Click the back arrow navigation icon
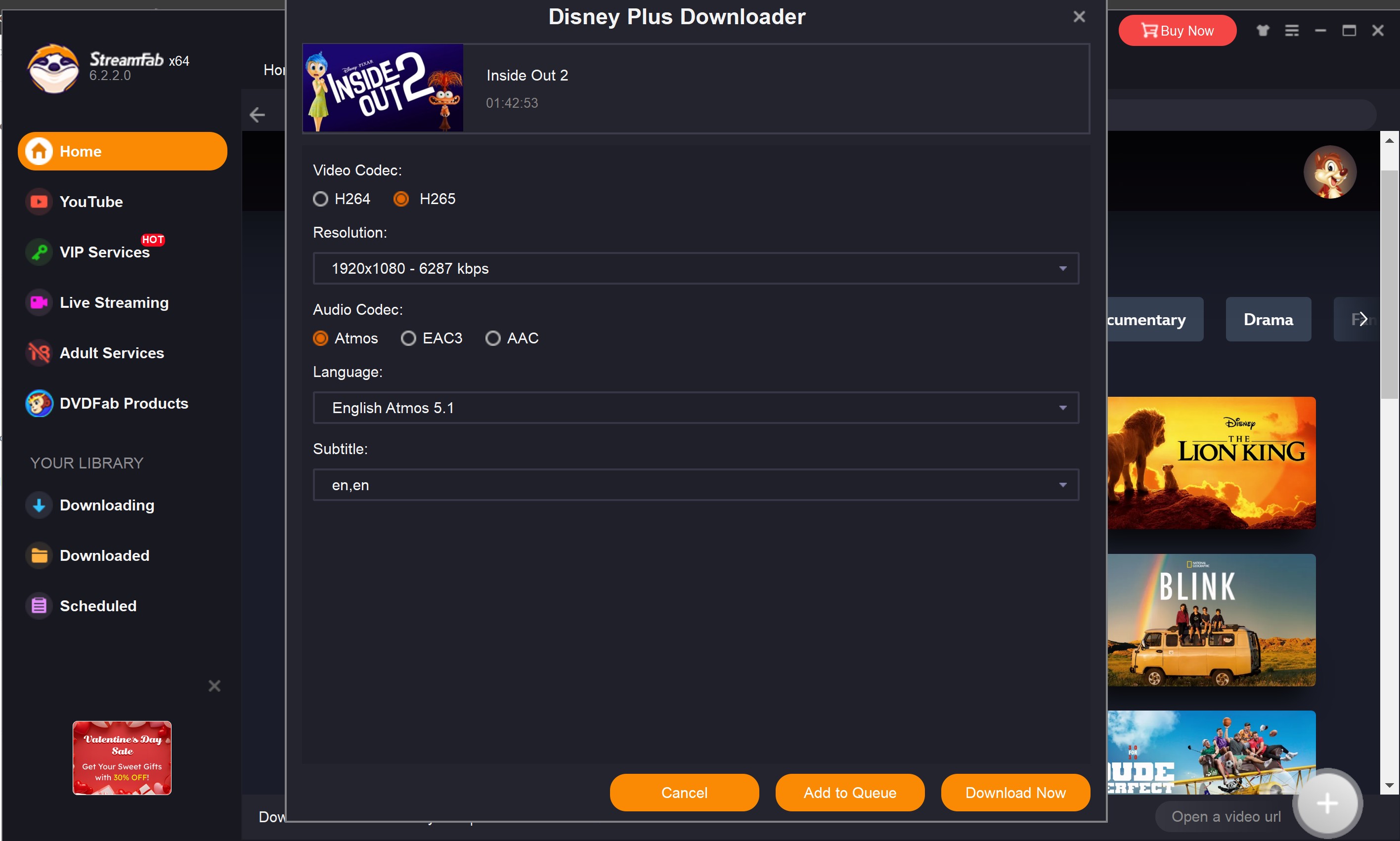 tap(257, 115)
